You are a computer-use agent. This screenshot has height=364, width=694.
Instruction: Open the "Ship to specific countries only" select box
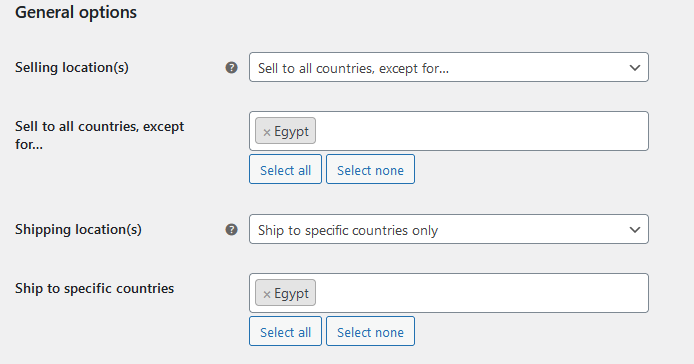click(x=449, y=229)
